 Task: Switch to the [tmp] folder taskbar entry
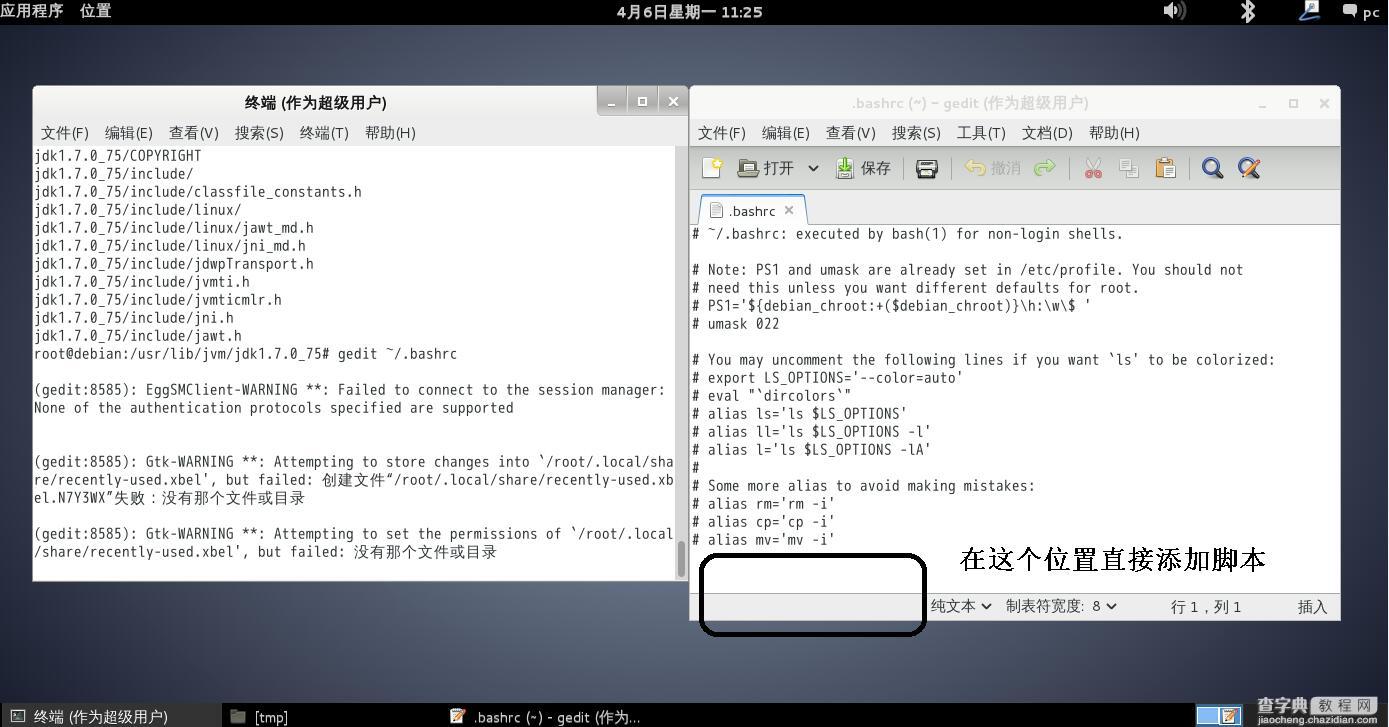pyautogui.click(x=259, y=716)
